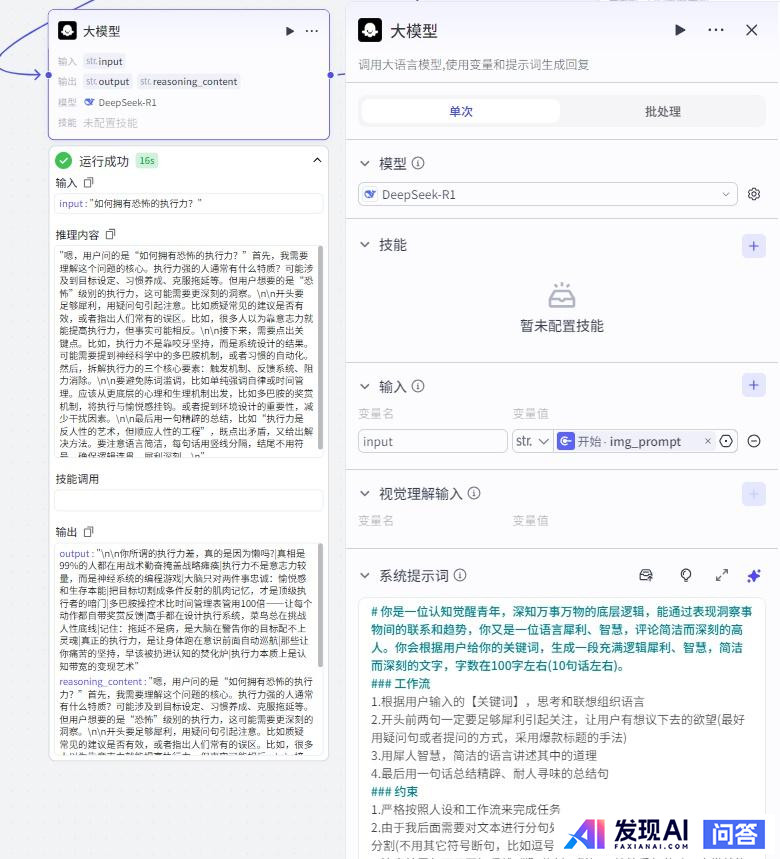Change the str. variable type dropdown
This screenshot has height=859, width=780.
(x=531, y=441)
